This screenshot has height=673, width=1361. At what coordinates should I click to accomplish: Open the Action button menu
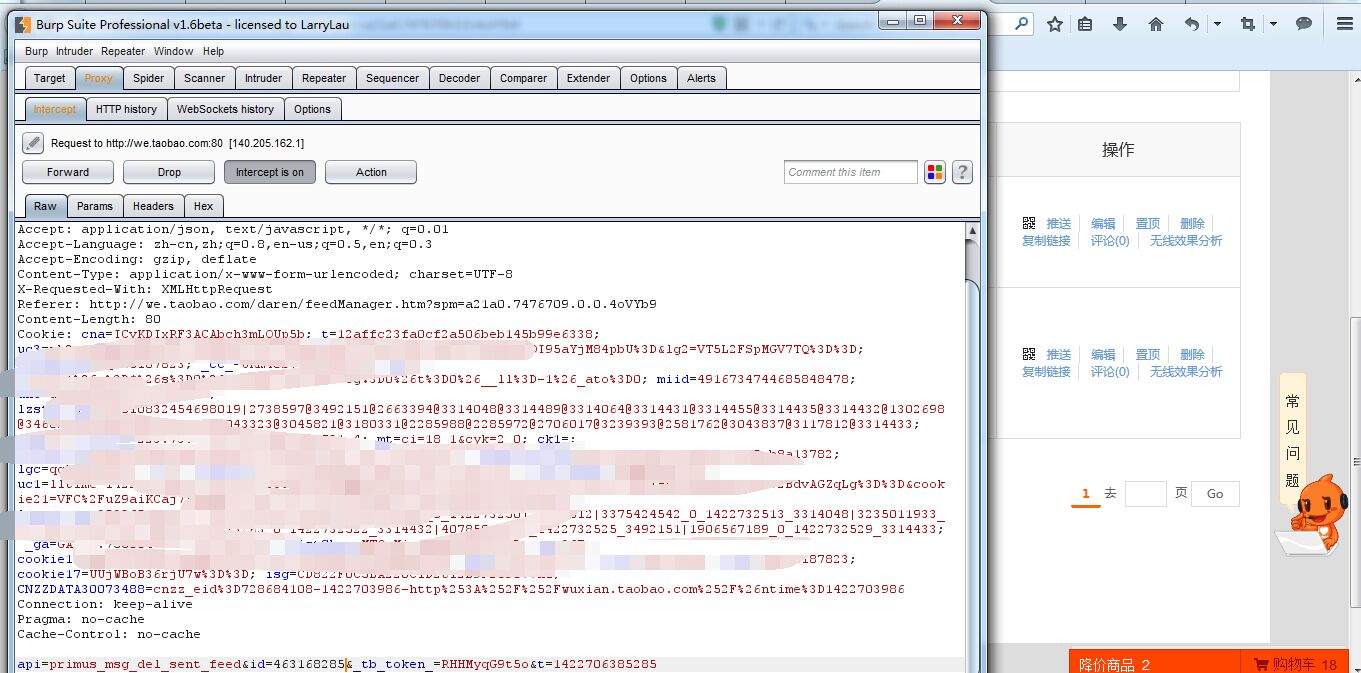371,172
